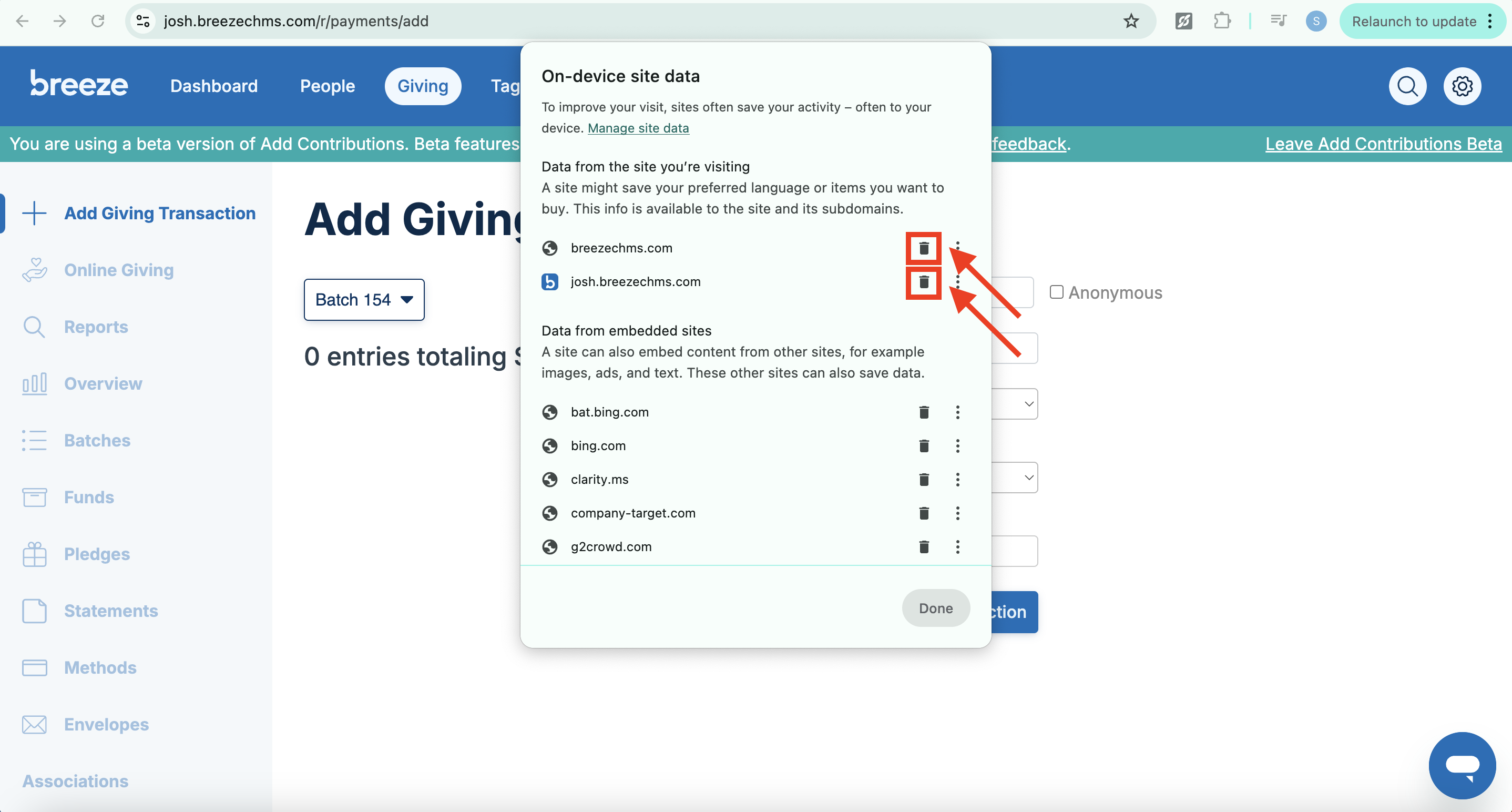1512x812 pixels.
Task: Click Leave Add Contributions Beta link
Action: [1383, 144]
